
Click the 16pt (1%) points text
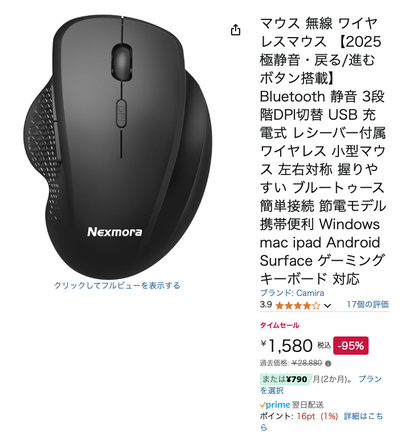pos(317,416)
